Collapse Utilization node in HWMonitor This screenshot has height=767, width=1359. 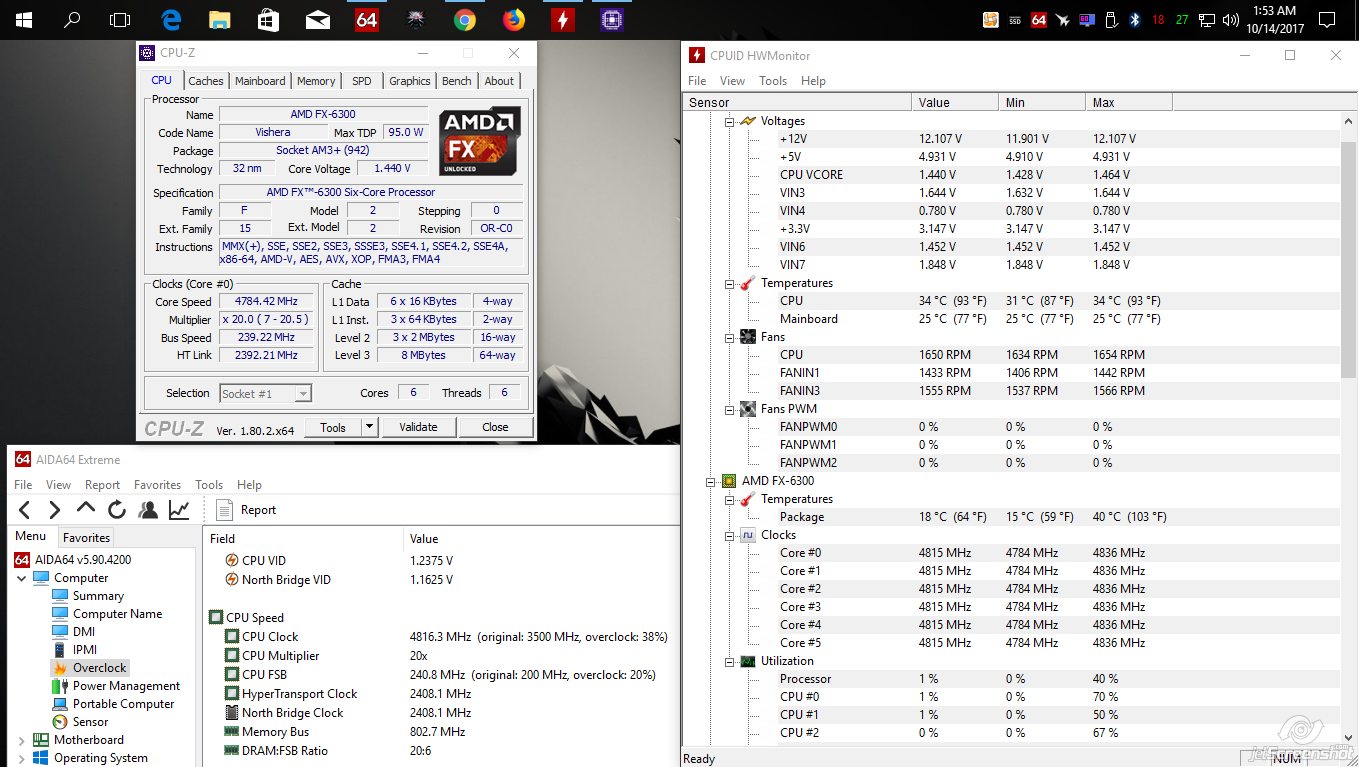730,661
